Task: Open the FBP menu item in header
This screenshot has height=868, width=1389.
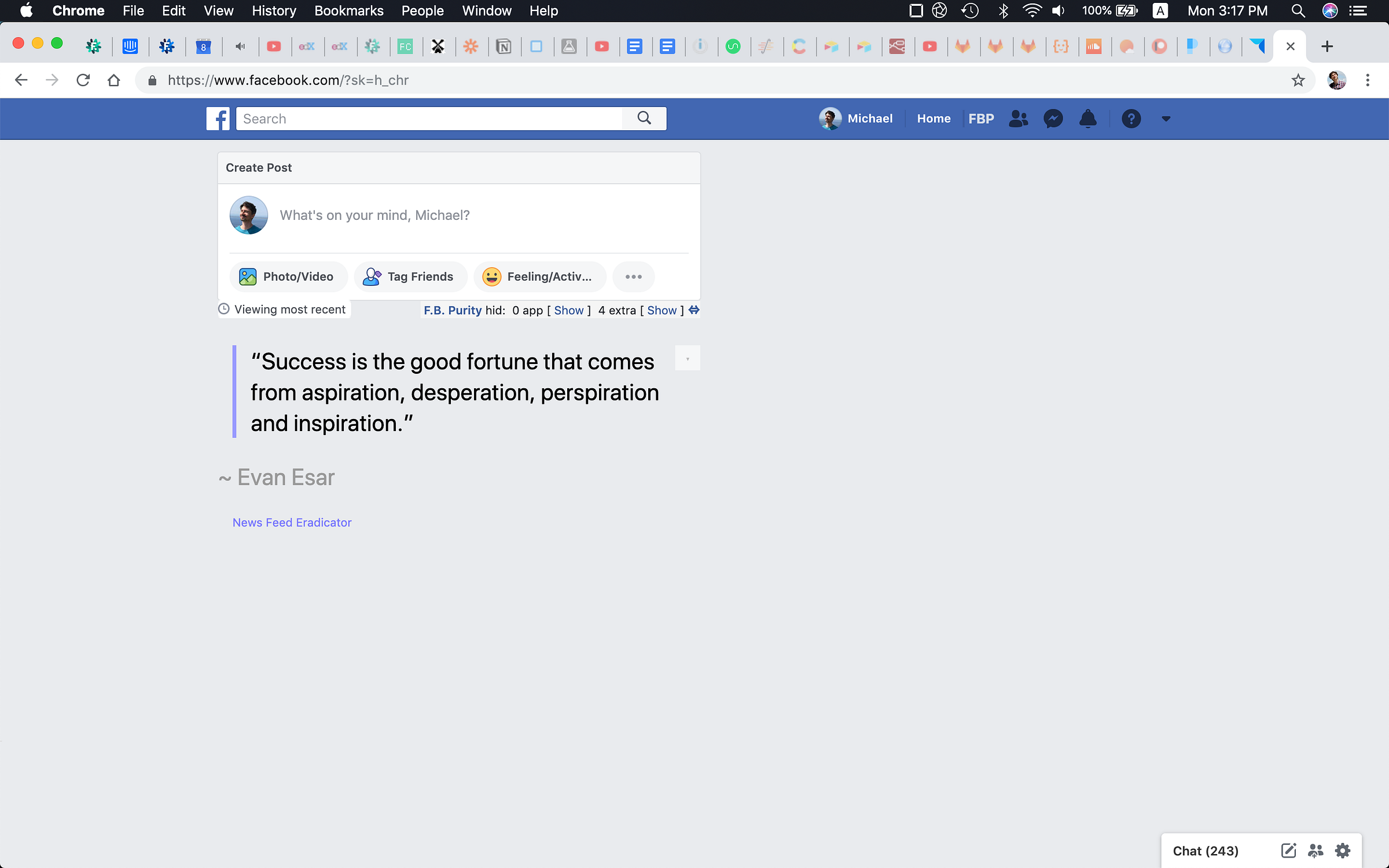Action: pos(981,119)
